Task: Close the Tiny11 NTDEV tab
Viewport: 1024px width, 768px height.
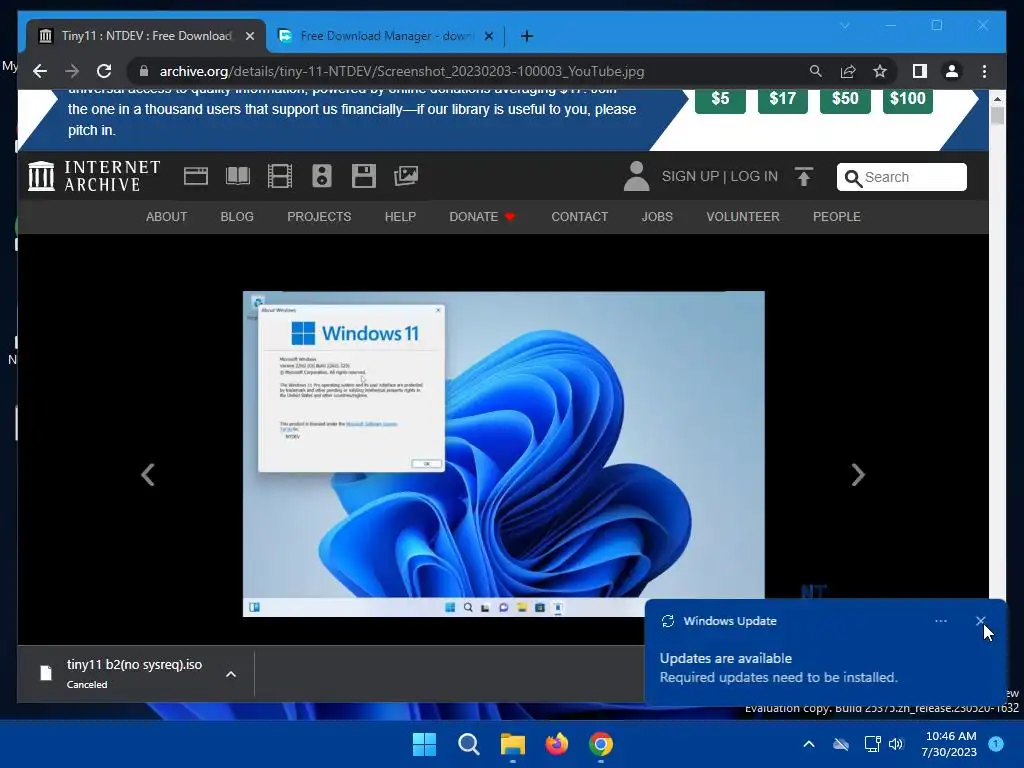Action: pos(249,36)
